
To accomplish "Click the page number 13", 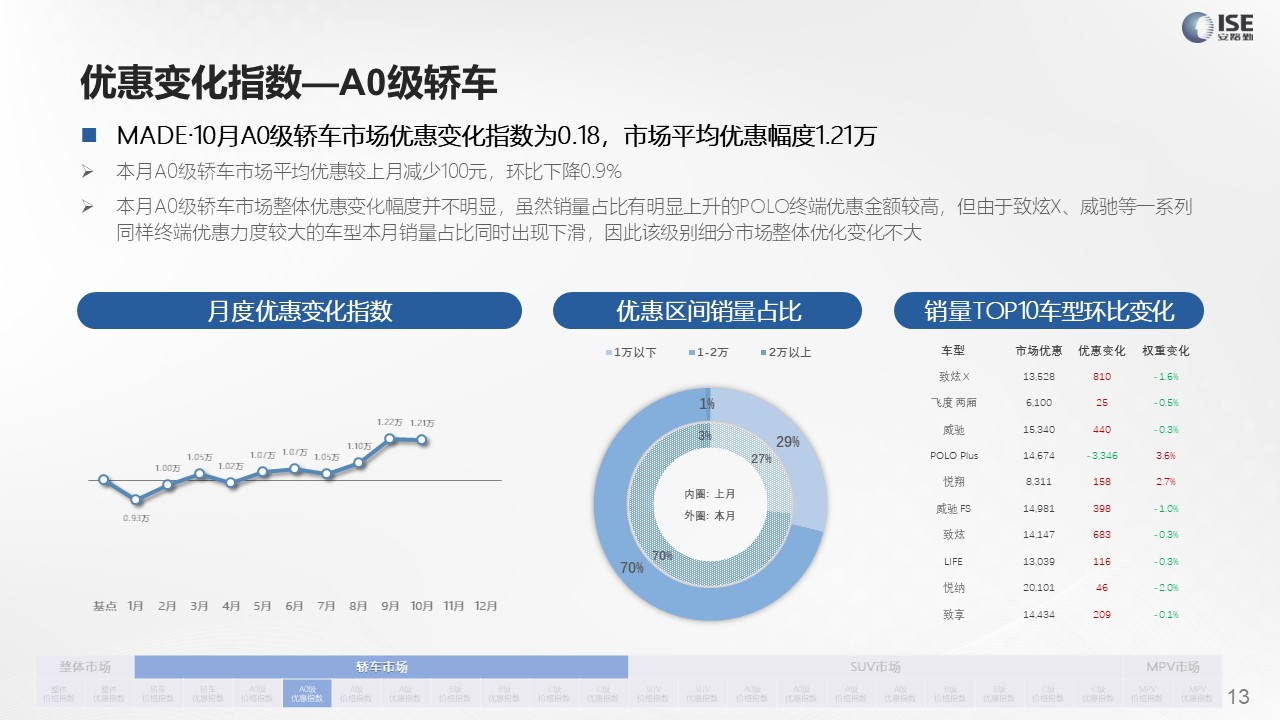I will (x=1238, y=696).
